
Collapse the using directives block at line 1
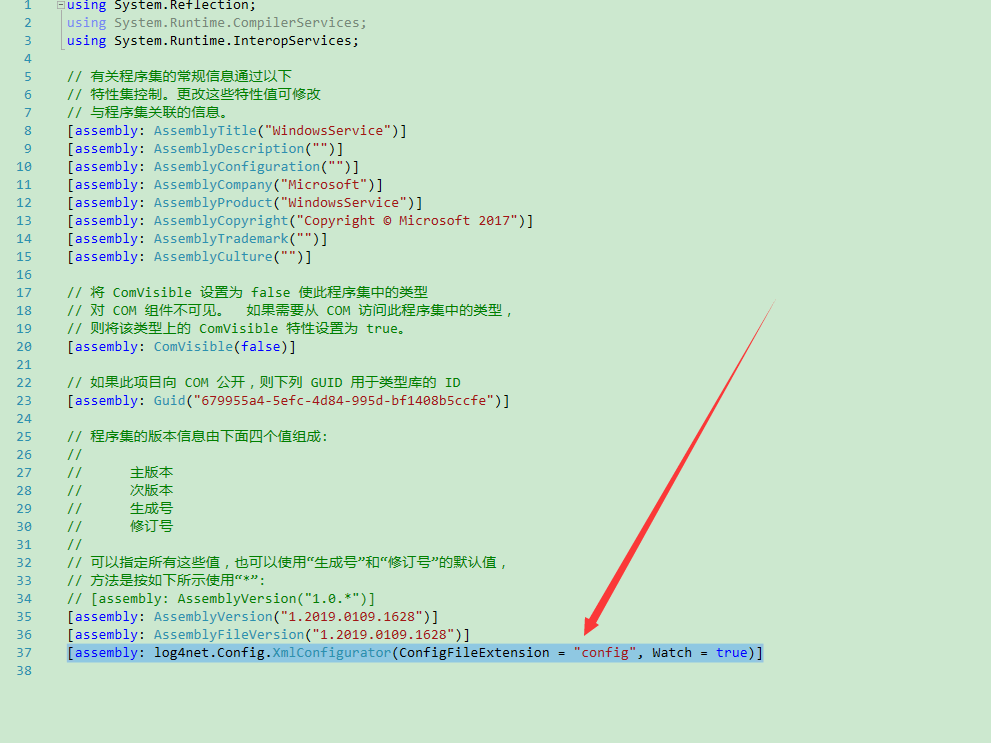[61, 5]
